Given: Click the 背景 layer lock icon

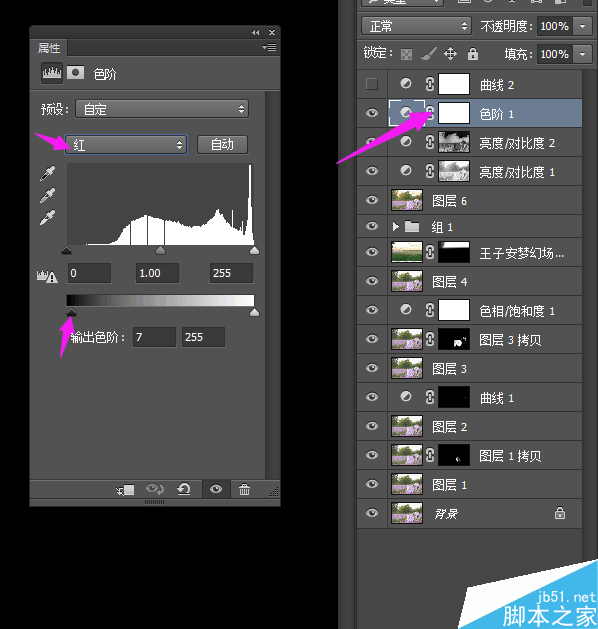Looking at the screenshot, I should click(560, 513).
